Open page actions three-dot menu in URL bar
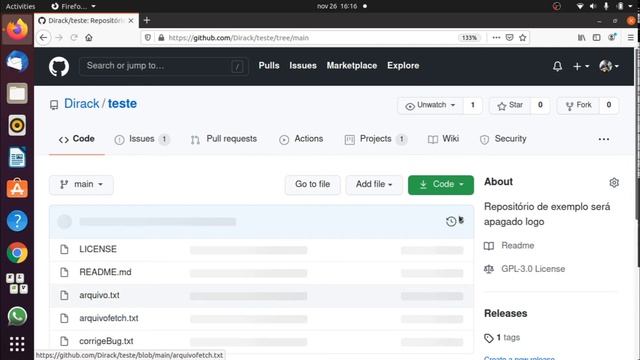Viewport: 640px width, 360px height. 496,38
